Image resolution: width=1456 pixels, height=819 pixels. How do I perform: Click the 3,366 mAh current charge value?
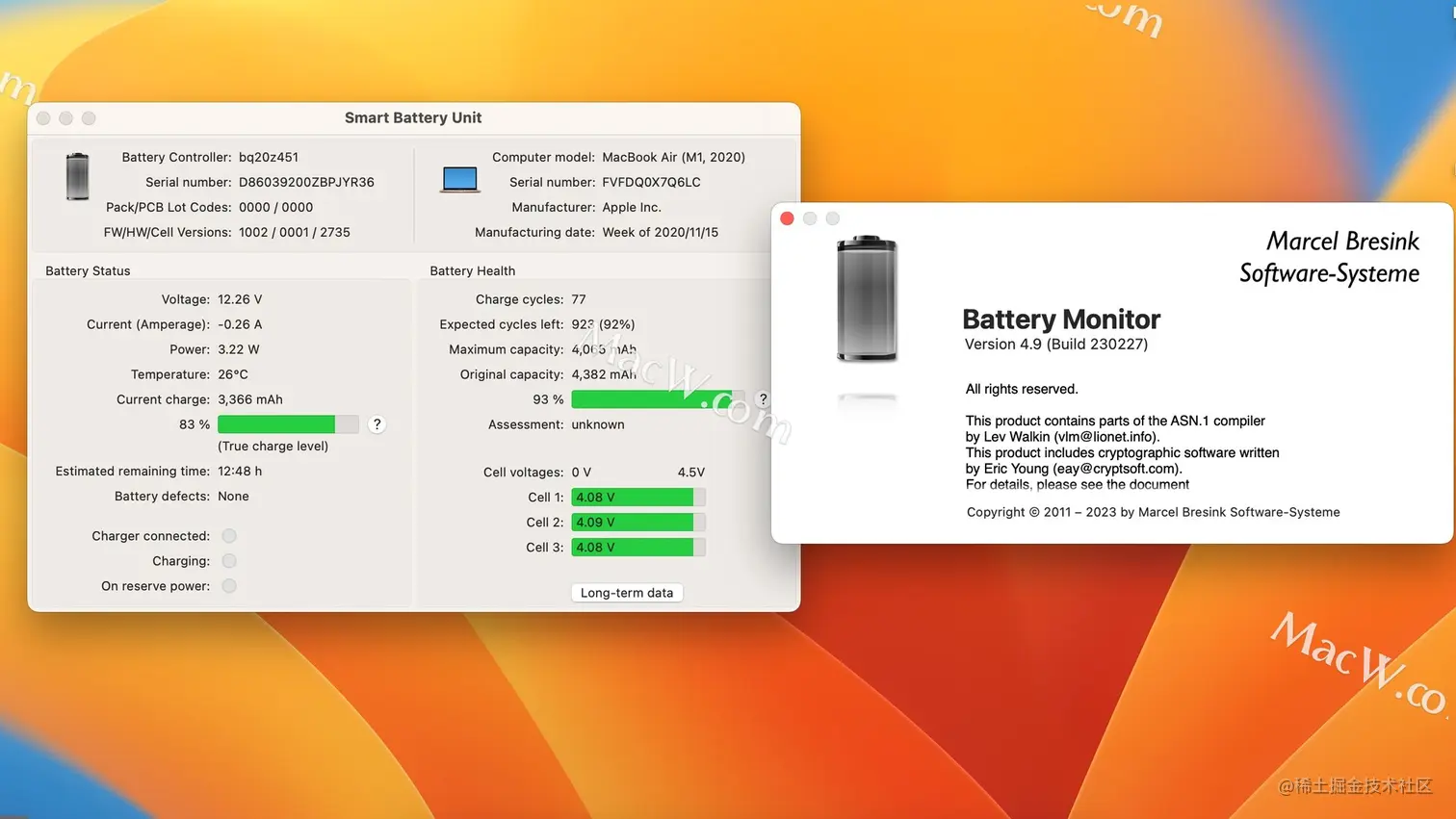tap(250, 399)
